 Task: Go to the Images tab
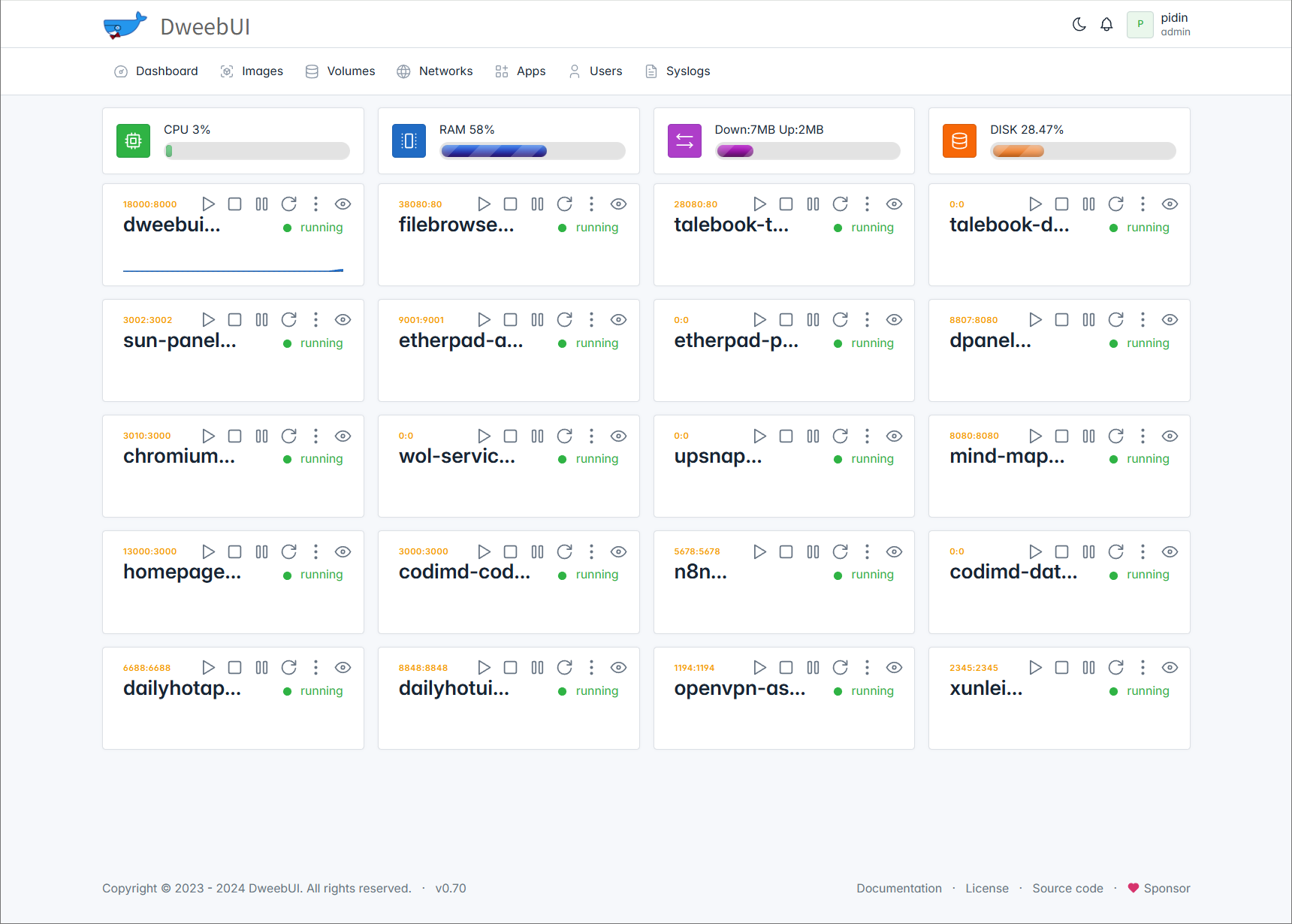pyautogui.click(x=252, y=71)
